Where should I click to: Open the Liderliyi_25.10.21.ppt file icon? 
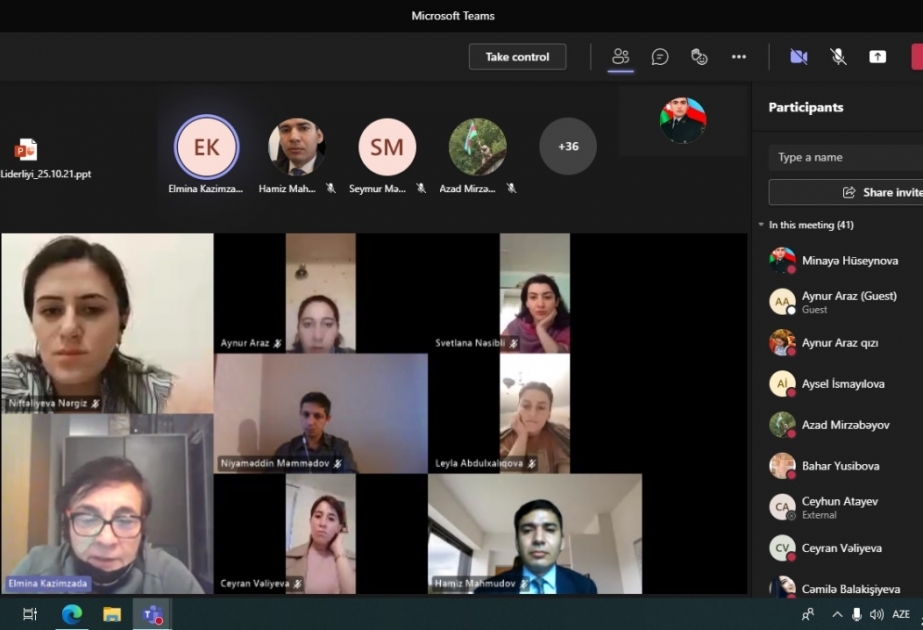[26, 150]
